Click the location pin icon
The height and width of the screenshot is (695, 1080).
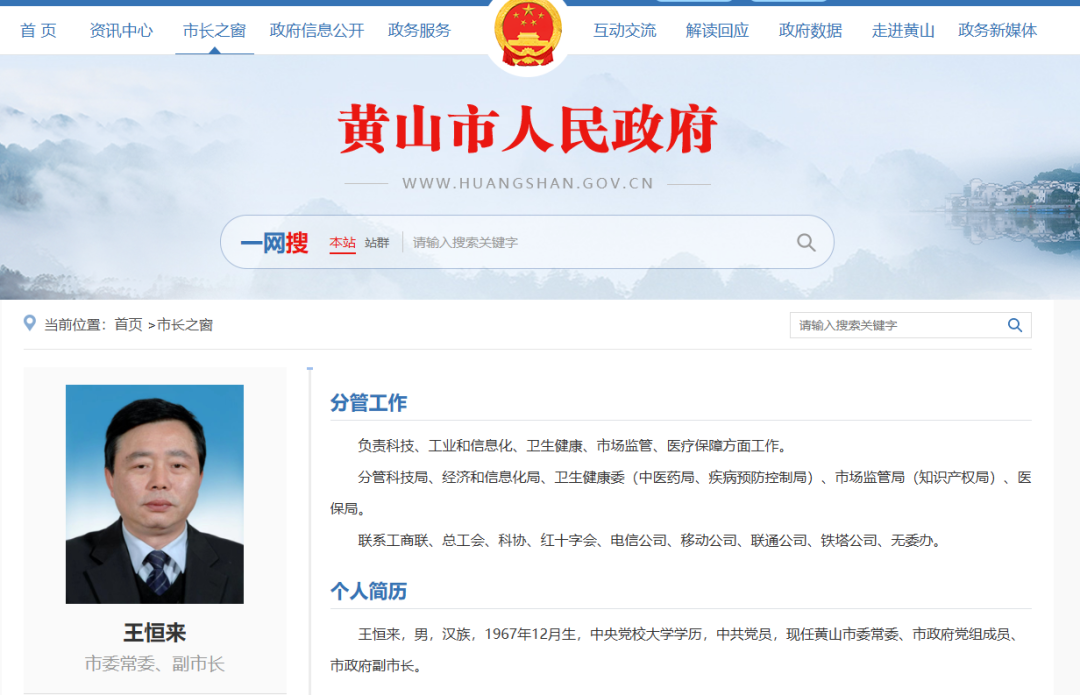point(30,323)
